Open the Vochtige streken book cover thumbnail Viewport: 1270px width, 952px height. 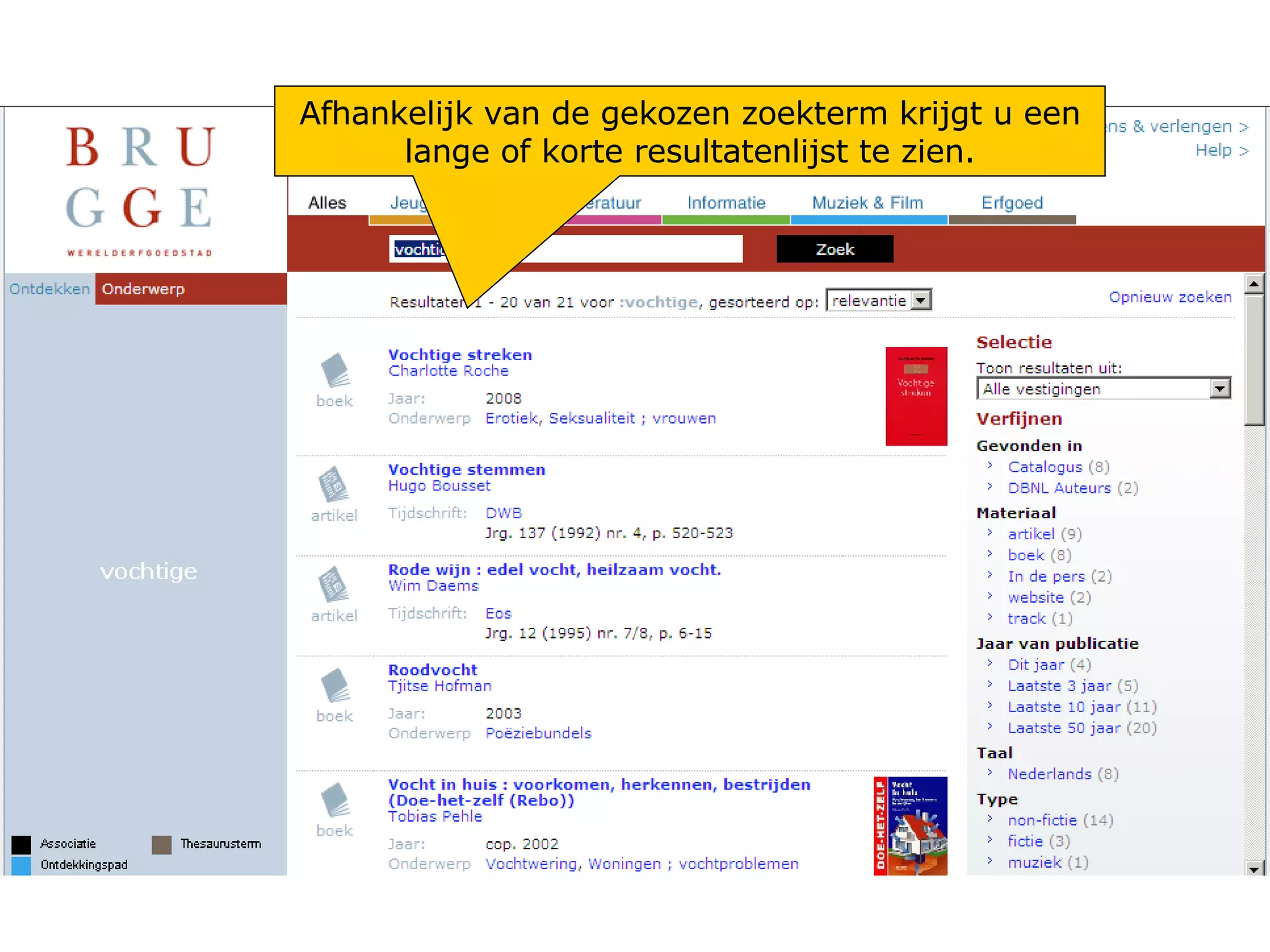(916, 396)
